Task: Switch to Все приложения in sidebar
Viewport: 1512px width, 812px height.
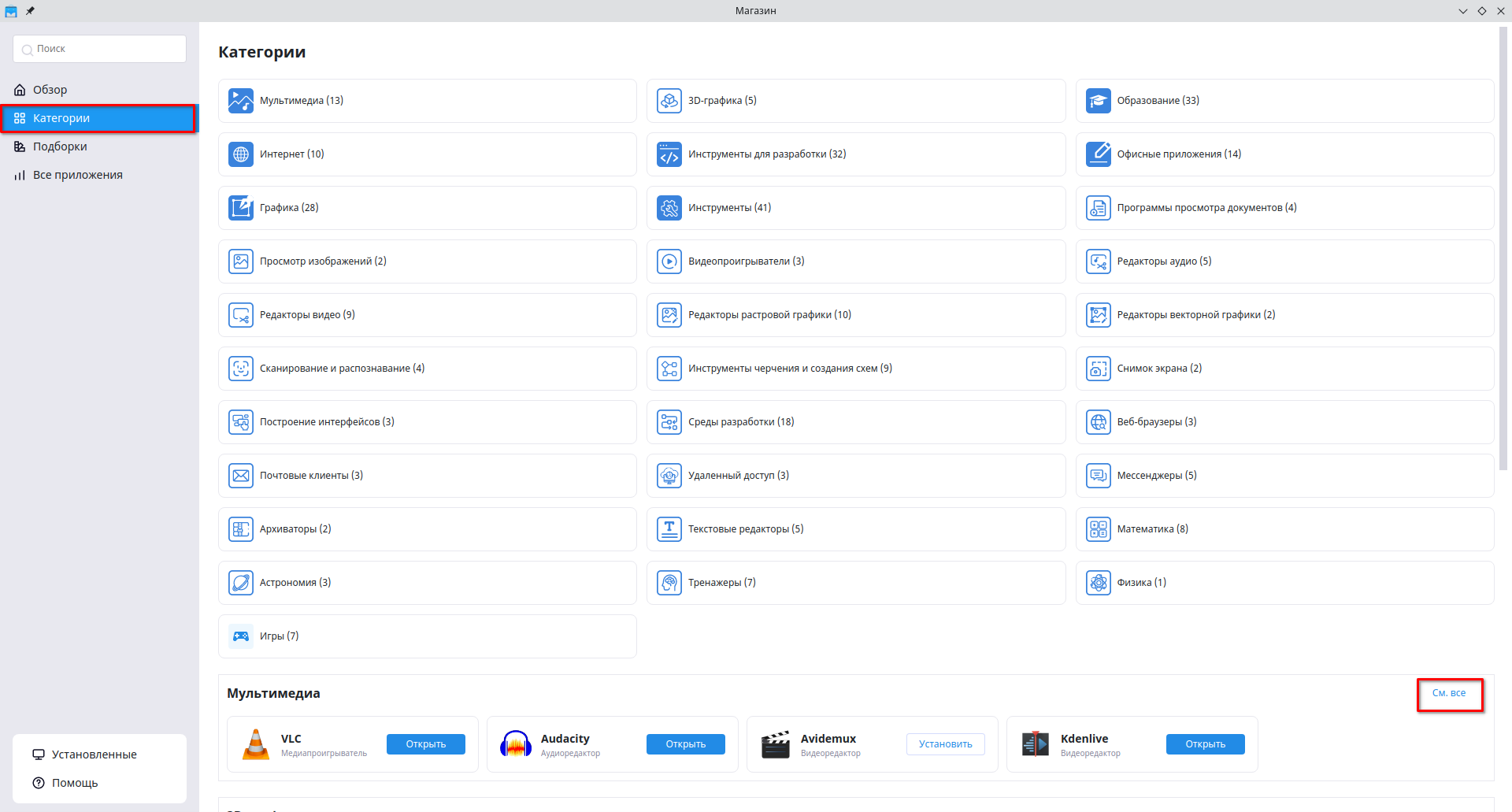Action: pos(77,175)
